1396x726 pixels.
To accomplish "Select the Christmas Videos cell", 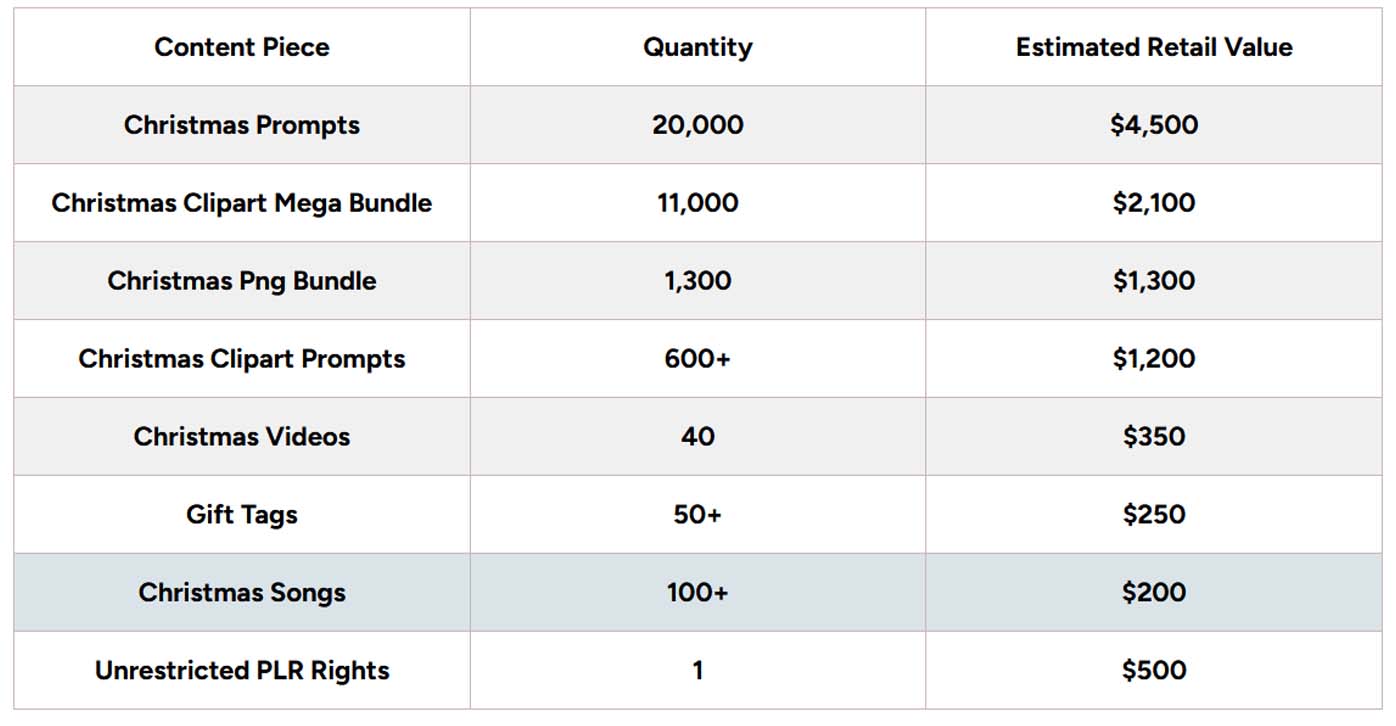I will [x=242, y=437].
